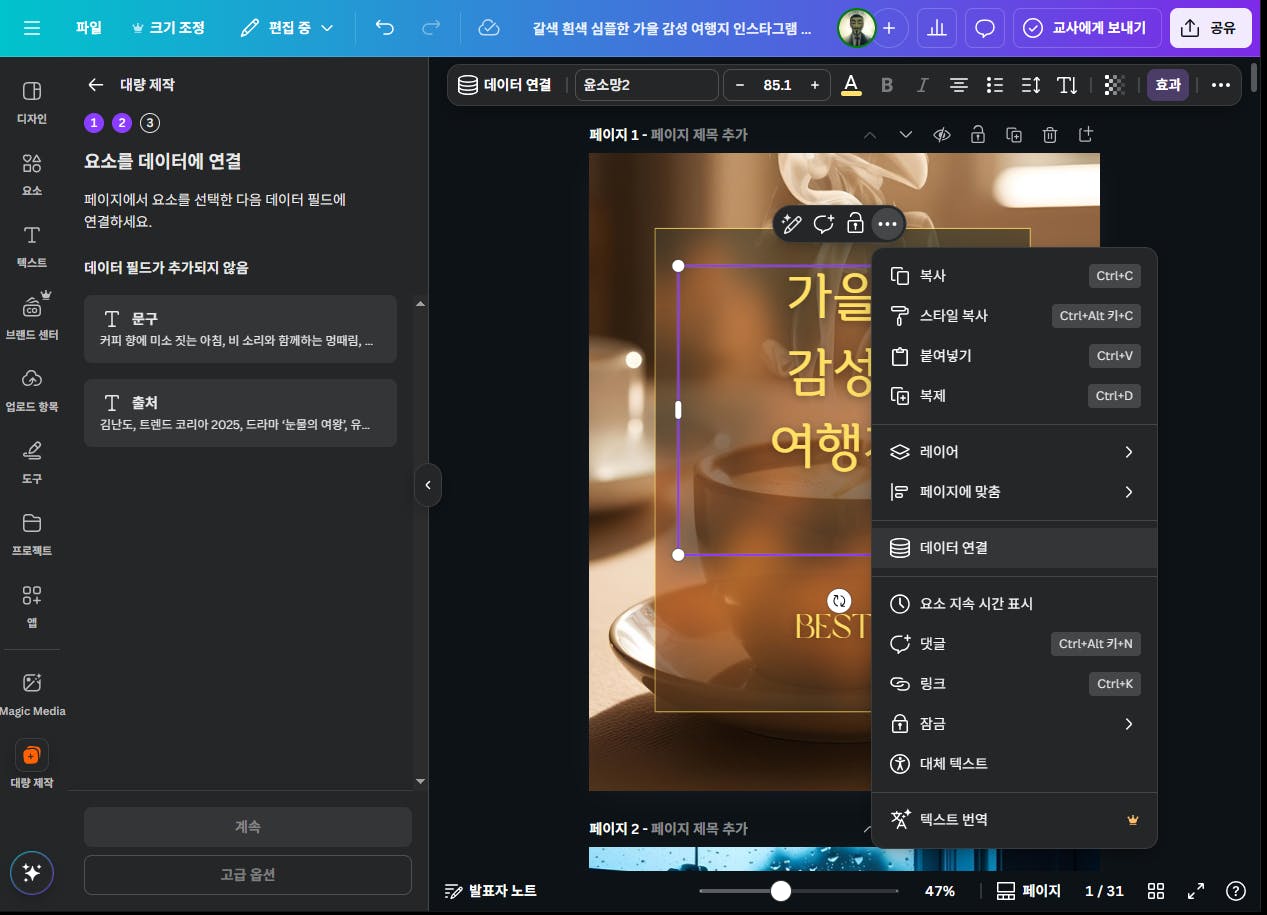Add collaborator with plus button

coord(888,28)
